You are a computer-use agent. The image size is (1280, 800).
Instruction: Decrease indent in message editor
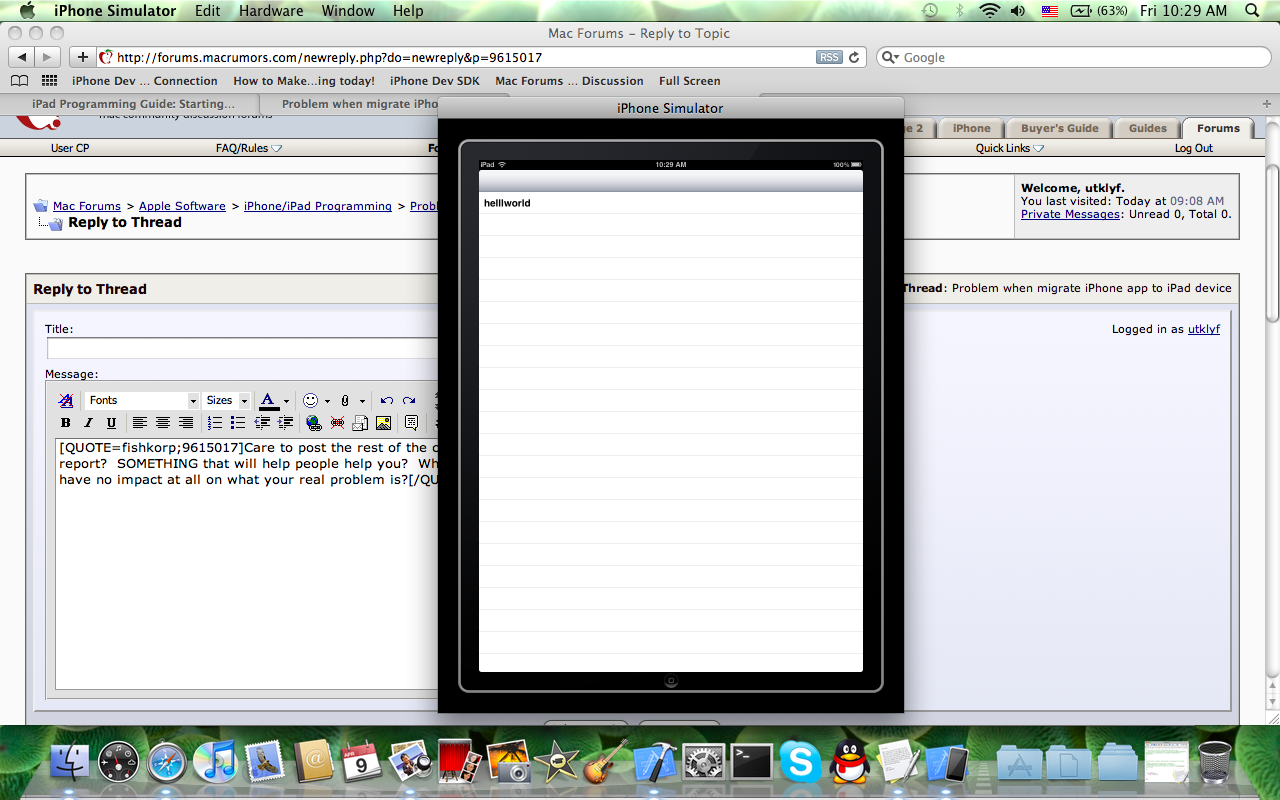(x=262, y=423)
